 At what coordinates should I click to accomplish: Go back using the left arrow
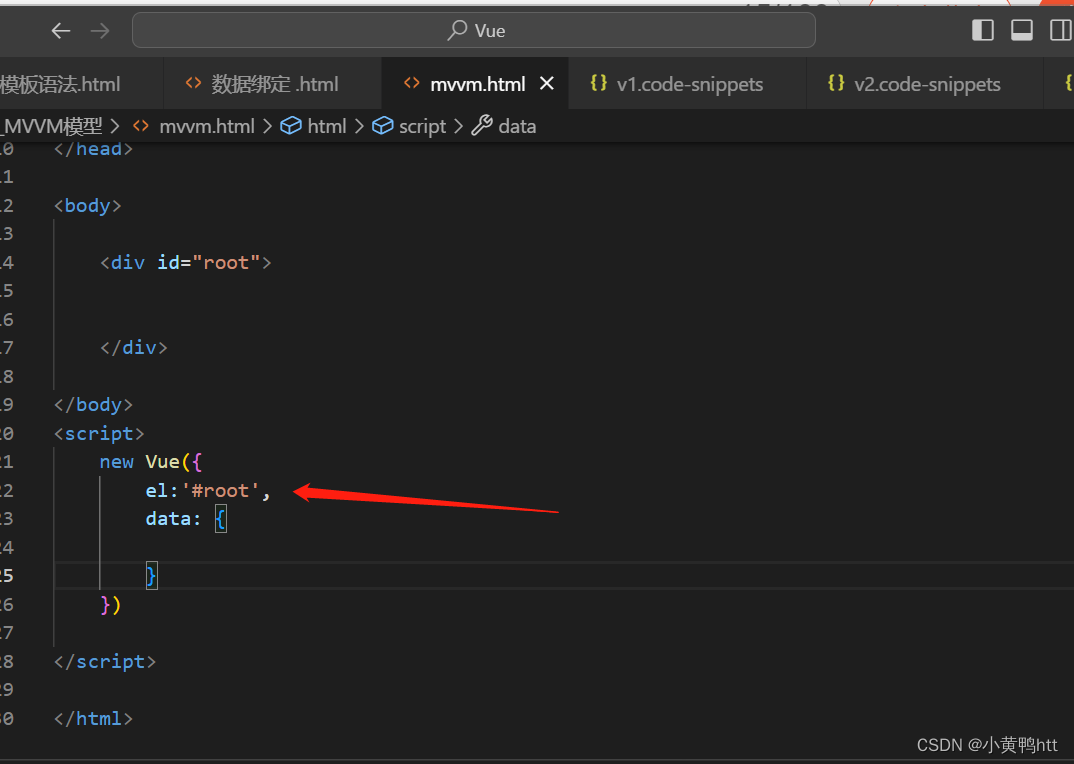pyautogui.click(x=61, y=31)
